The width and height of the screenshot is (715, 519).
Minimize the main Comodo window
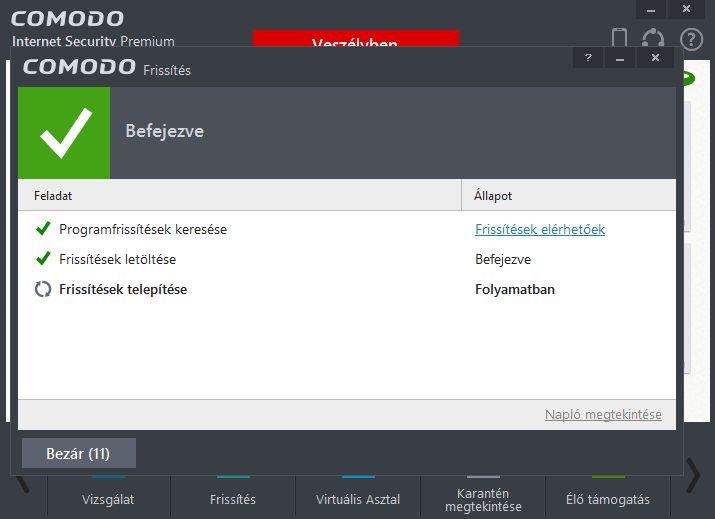[x=651, y=9]
